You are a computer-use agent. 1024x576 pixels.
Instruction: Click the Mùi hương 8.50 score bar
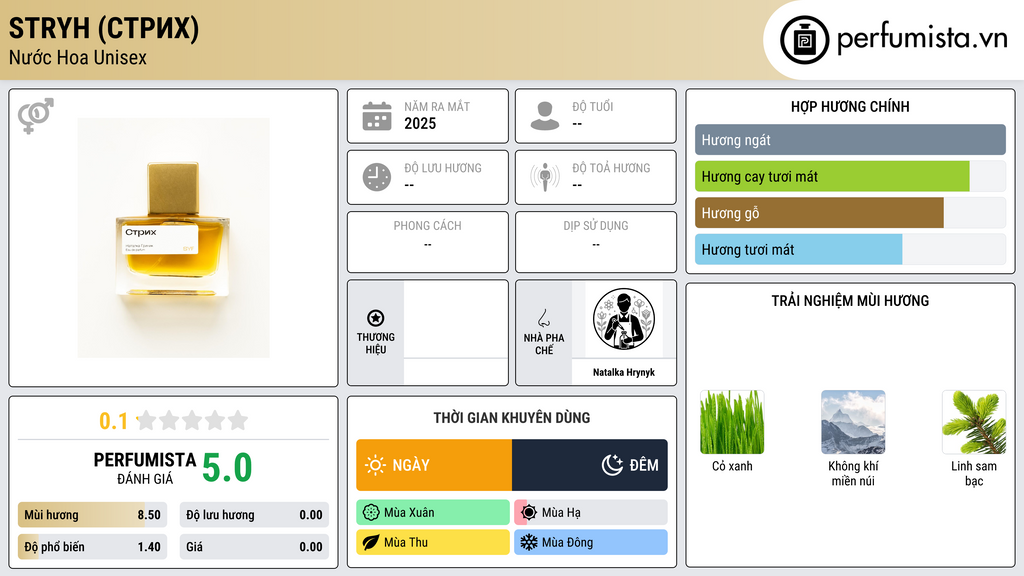pyautogui.click(x=92, y=515)
